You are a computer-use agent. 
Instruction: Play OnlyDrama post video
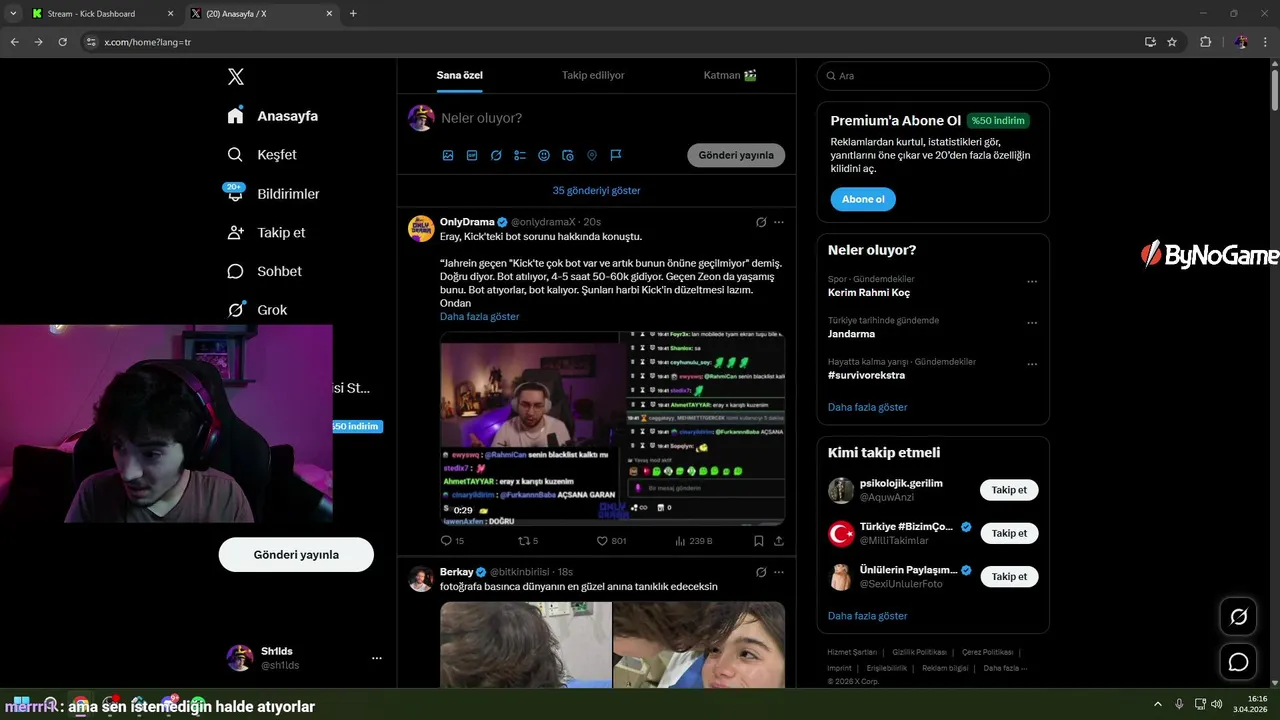(612, 428)
